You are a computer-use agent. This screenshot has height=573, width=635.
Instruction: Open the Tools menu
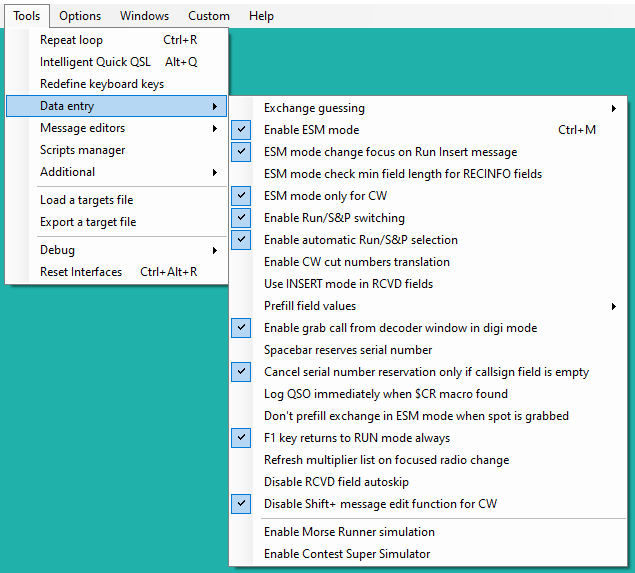coord(27,16)
